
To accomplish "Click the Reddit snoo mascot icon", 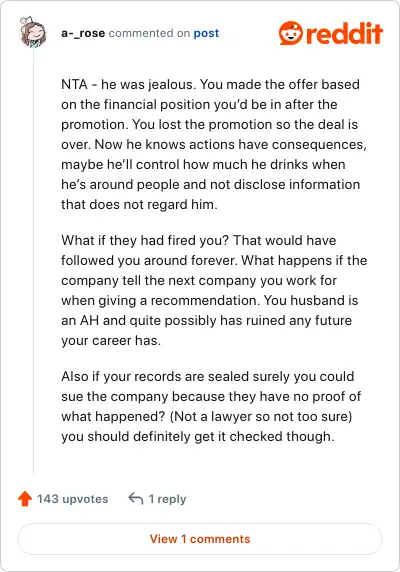I will [291, 33].
